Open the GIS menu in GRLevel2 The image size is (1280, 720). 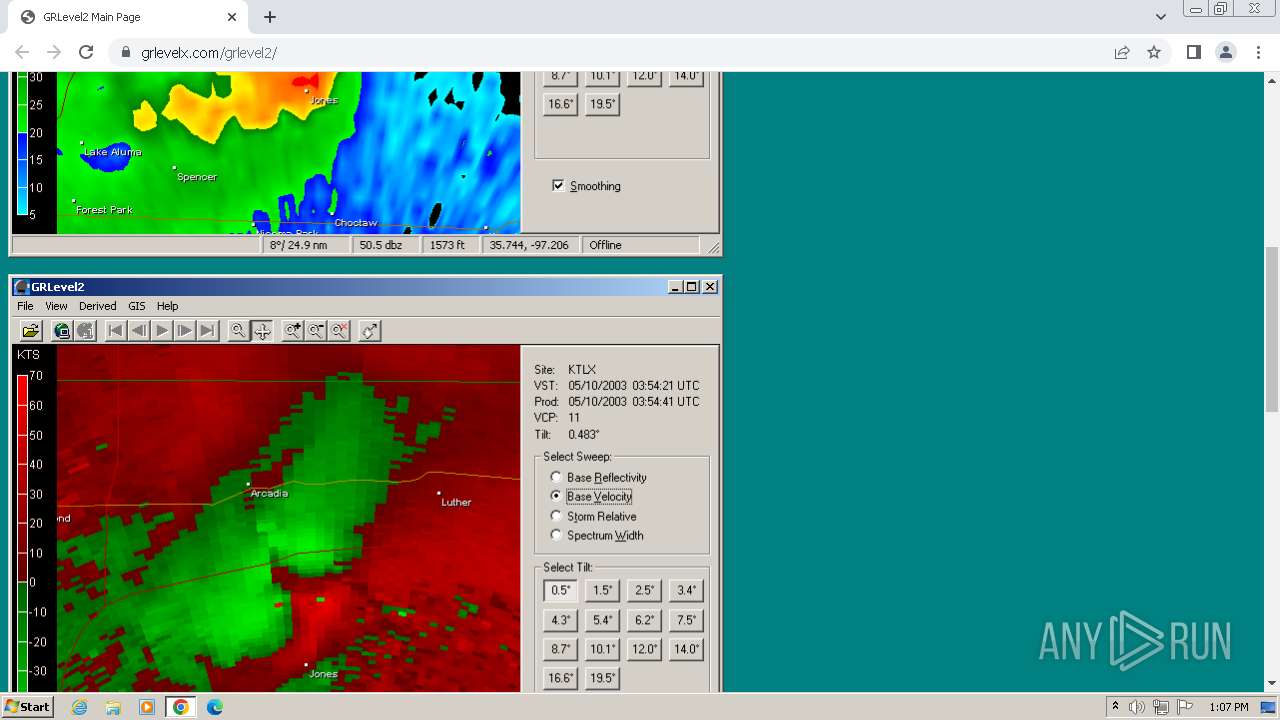coord(136,306)
